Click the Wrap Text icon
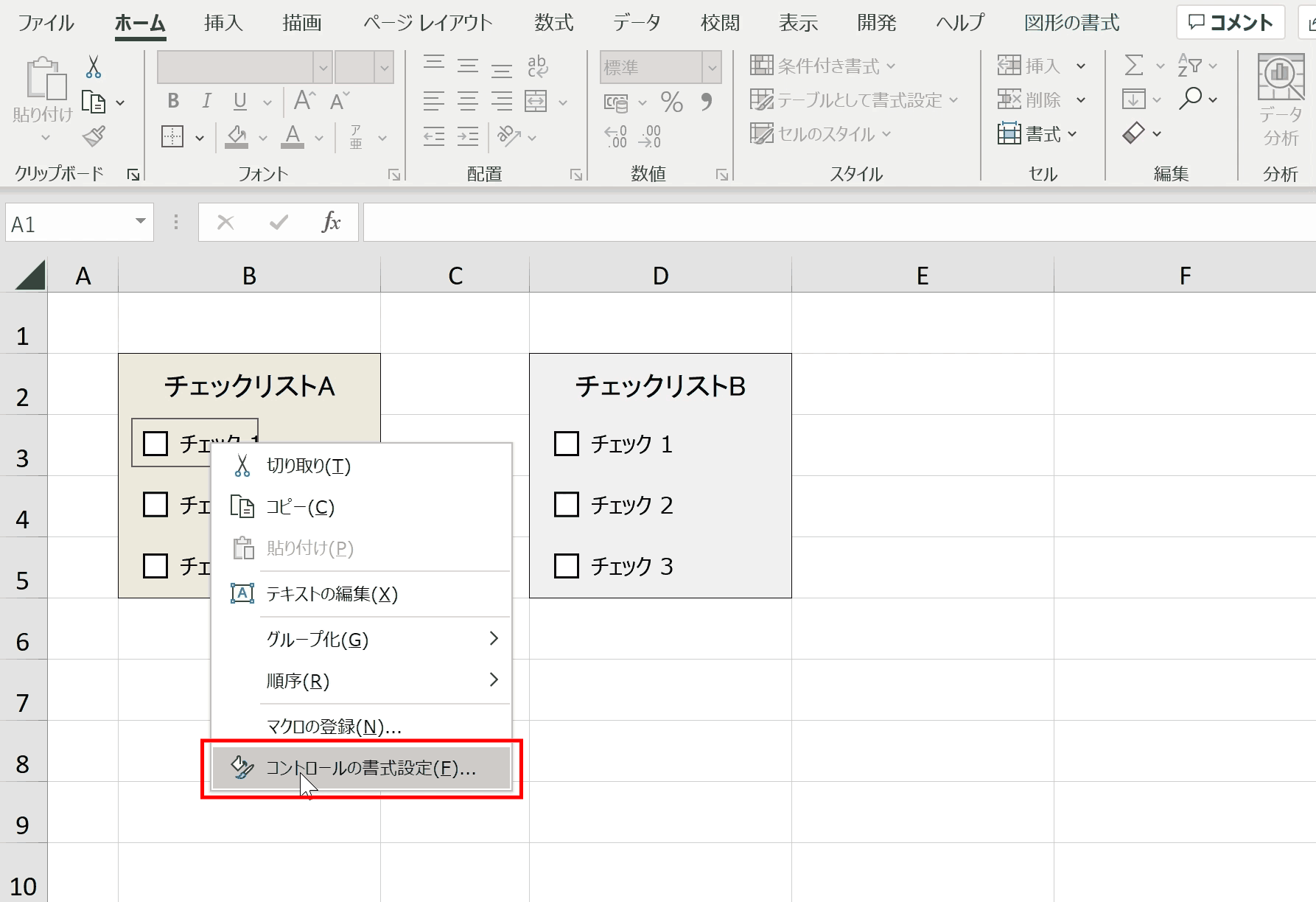Screen dimensions: 1316x902 point(538,66)
